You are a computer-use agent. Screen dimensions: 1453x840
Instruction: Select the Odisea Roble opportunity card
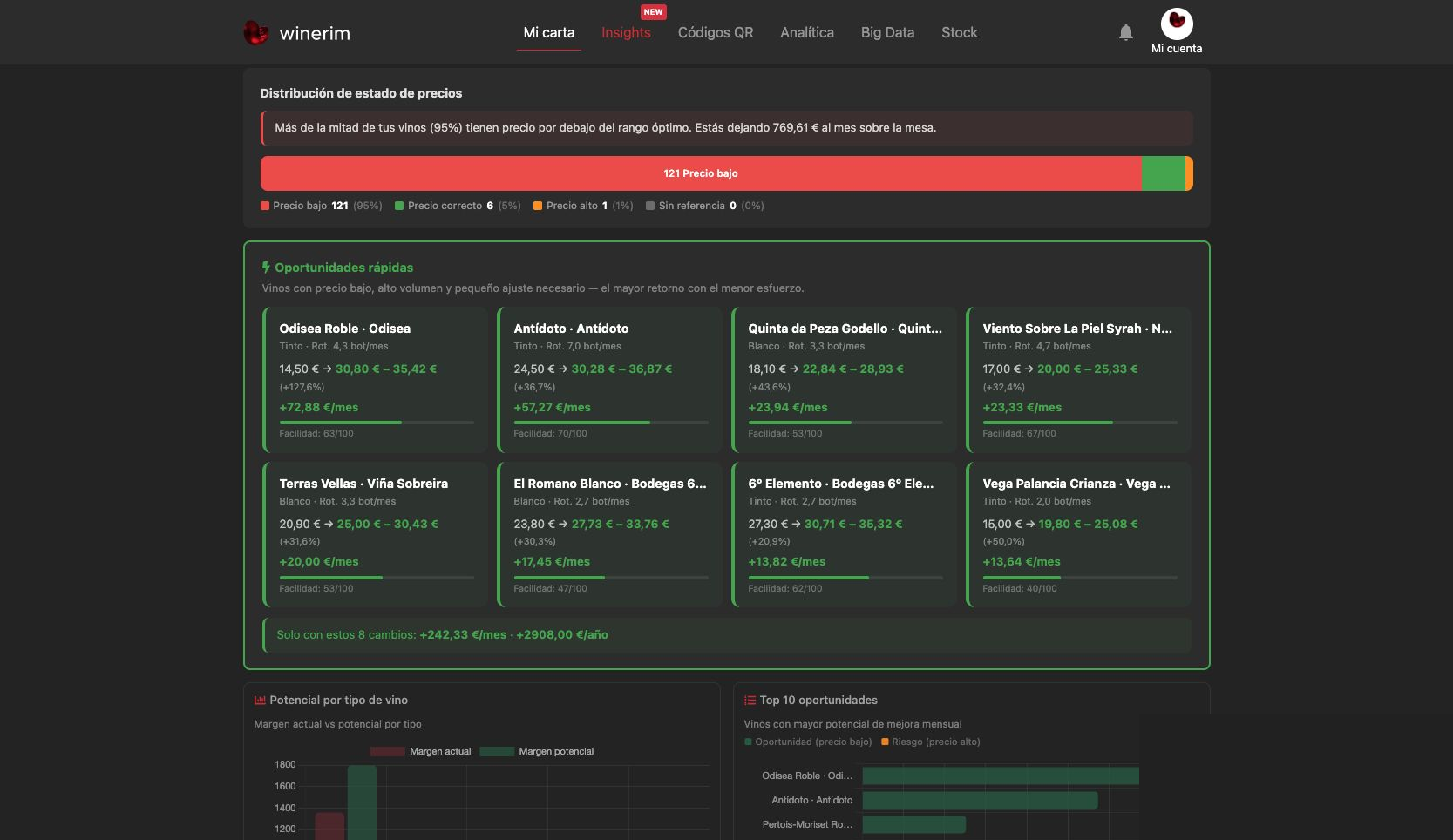[375, 379]
